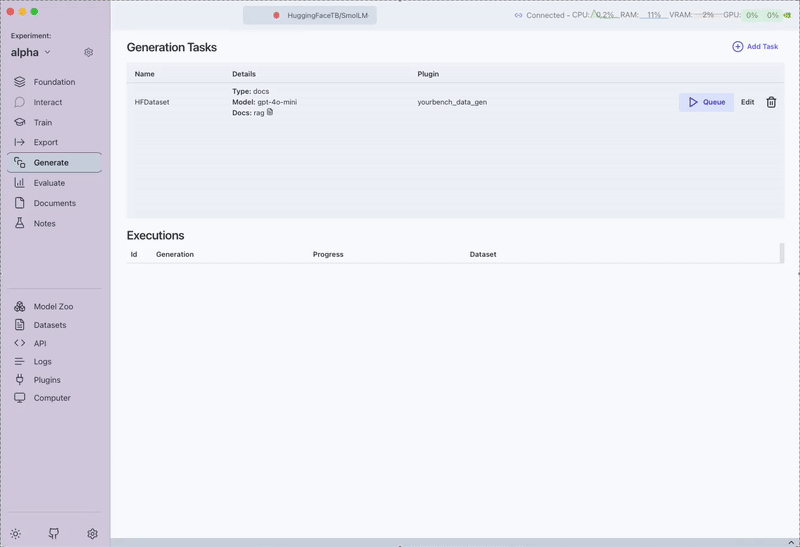Screen dimensions: 800x547
Task: Select the Documents menu item
Action: (x=54, y=203)
